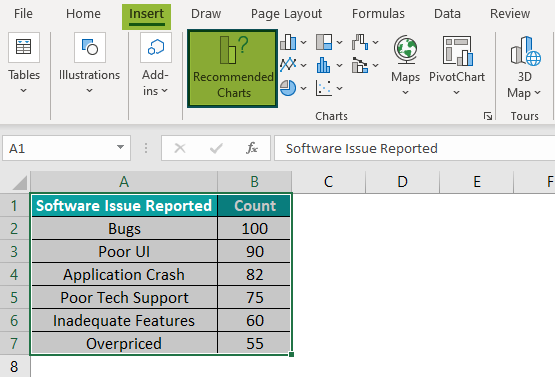
Task: Expand Pie chart dropdown arrow
Action: 303,88
